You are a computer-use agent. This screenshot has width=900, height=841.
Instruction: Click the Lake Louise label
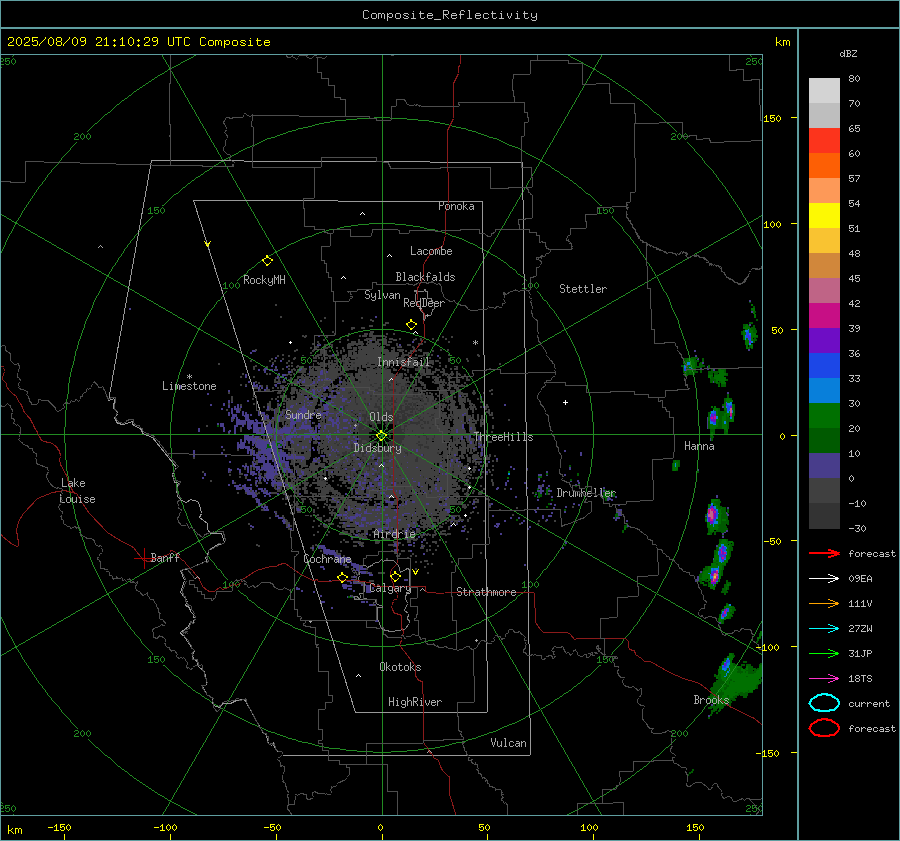point(78,491)
